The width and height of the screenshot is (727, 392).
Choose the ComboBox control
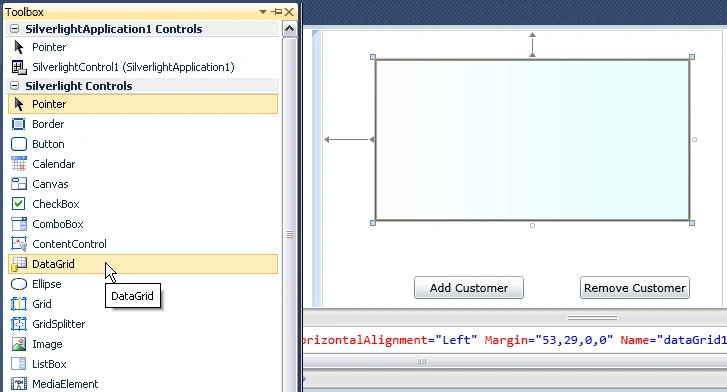coord(143,224)
